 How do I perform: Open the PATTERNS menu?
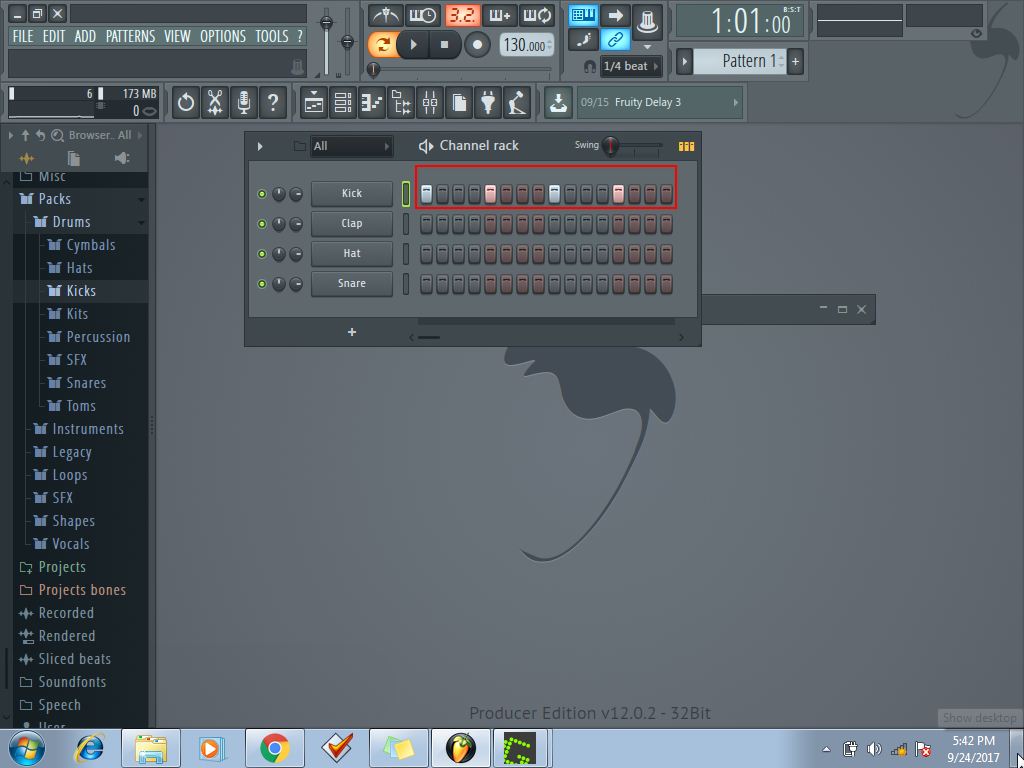point(130,36)
